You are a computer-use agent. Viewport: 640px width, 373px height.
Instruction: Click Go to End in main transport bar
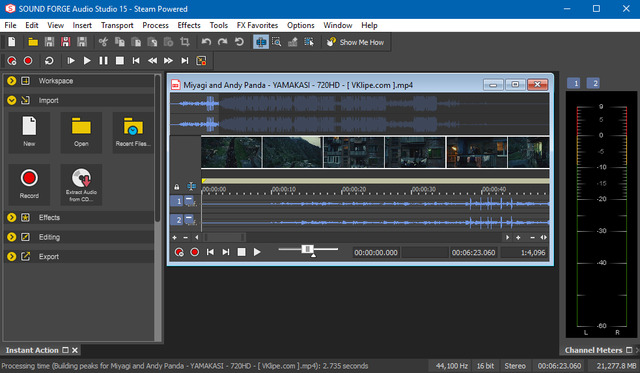(184, 61)
